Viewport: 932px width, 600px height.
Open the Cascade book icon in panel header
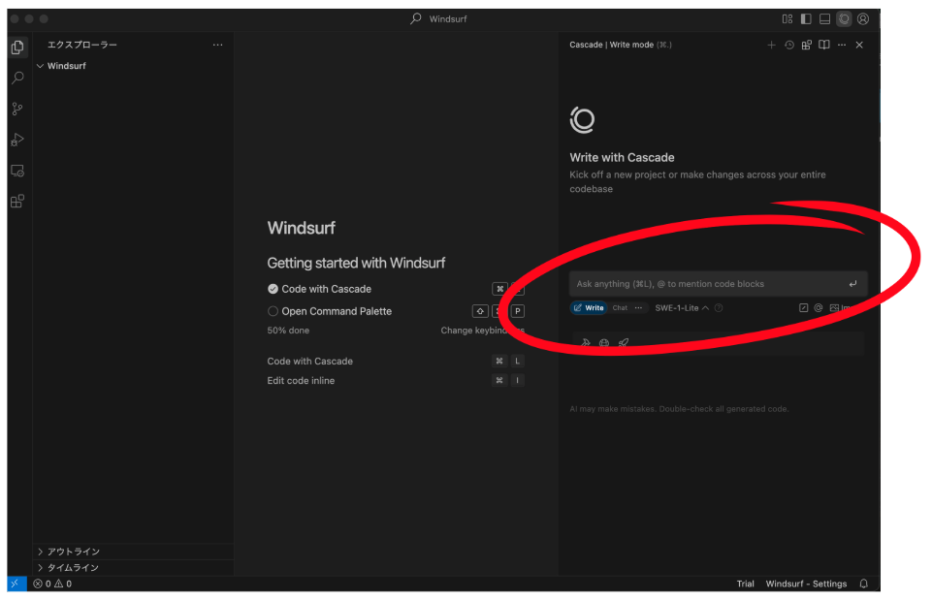click(824, 45)
